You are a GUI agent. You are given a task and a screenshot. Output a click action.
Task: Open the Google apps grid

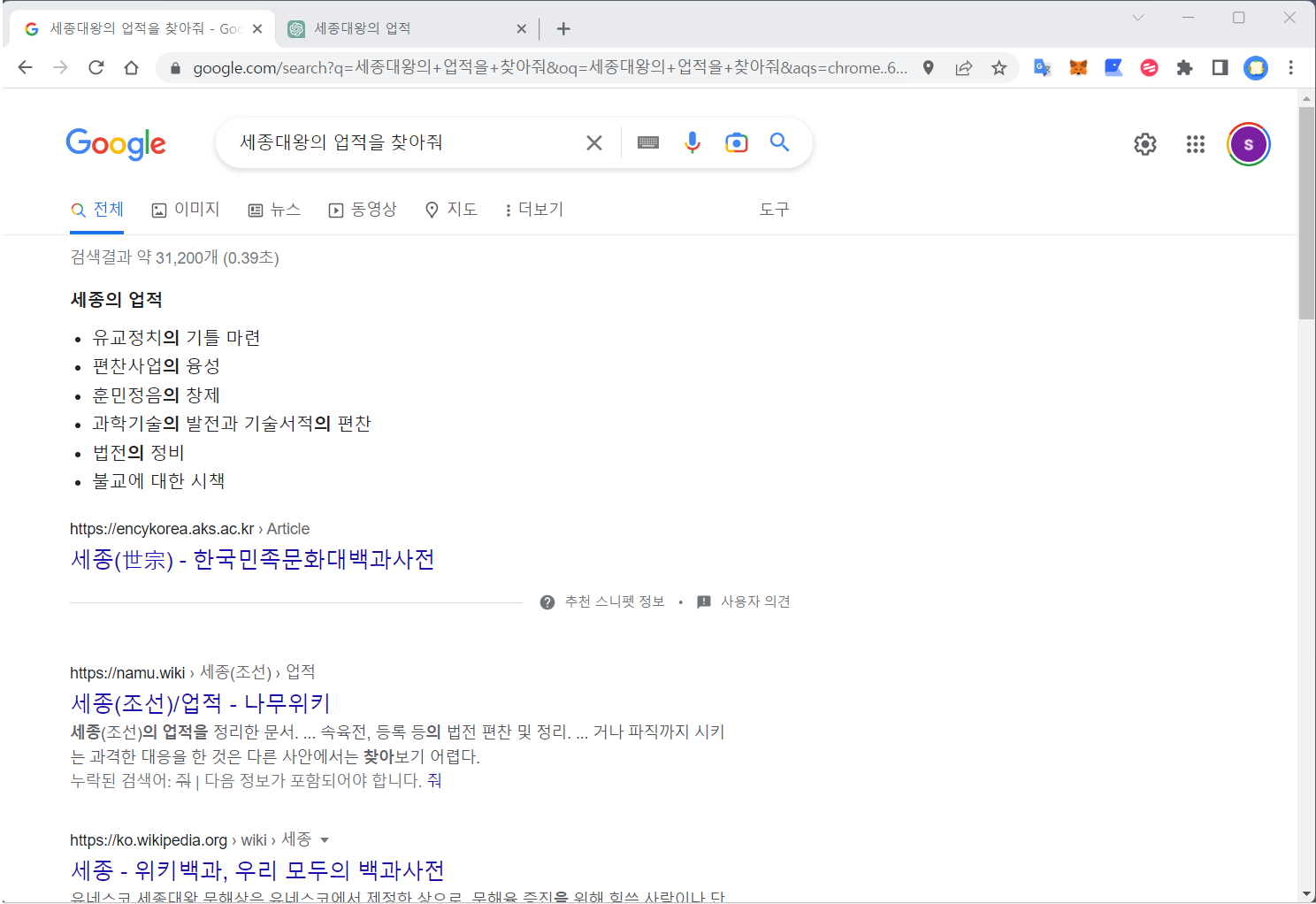tap(1196, 144)
